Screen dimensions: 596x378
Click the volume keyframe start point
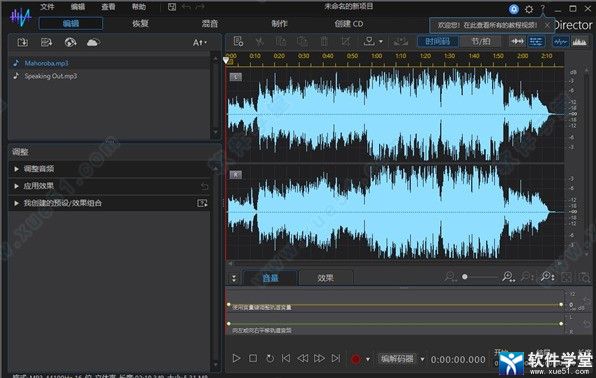pos(228,305)
